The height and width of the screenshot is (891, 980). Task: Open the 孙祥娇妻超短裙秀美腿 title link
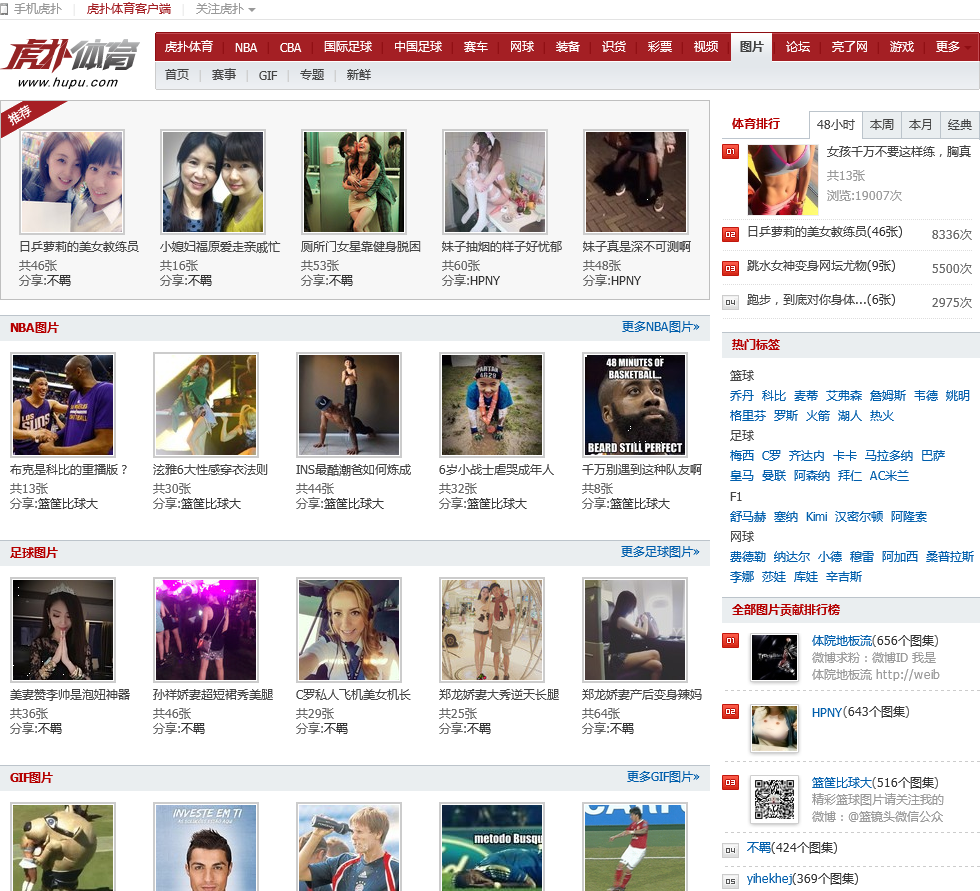(212, 694)
